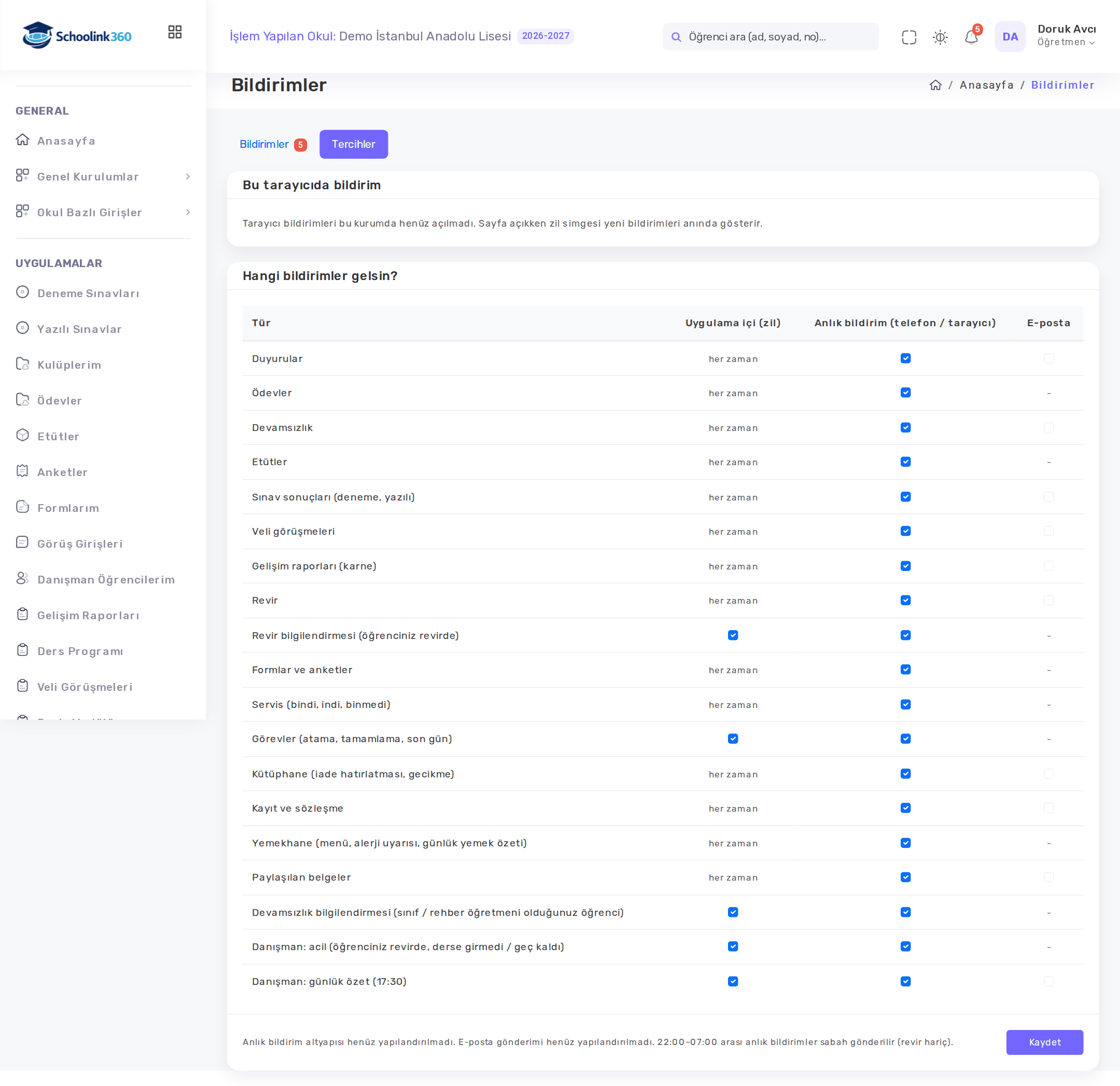Toggle in-app bell for Görevler row
This screenshot has height=1086, width=1120.
(733, 739)
